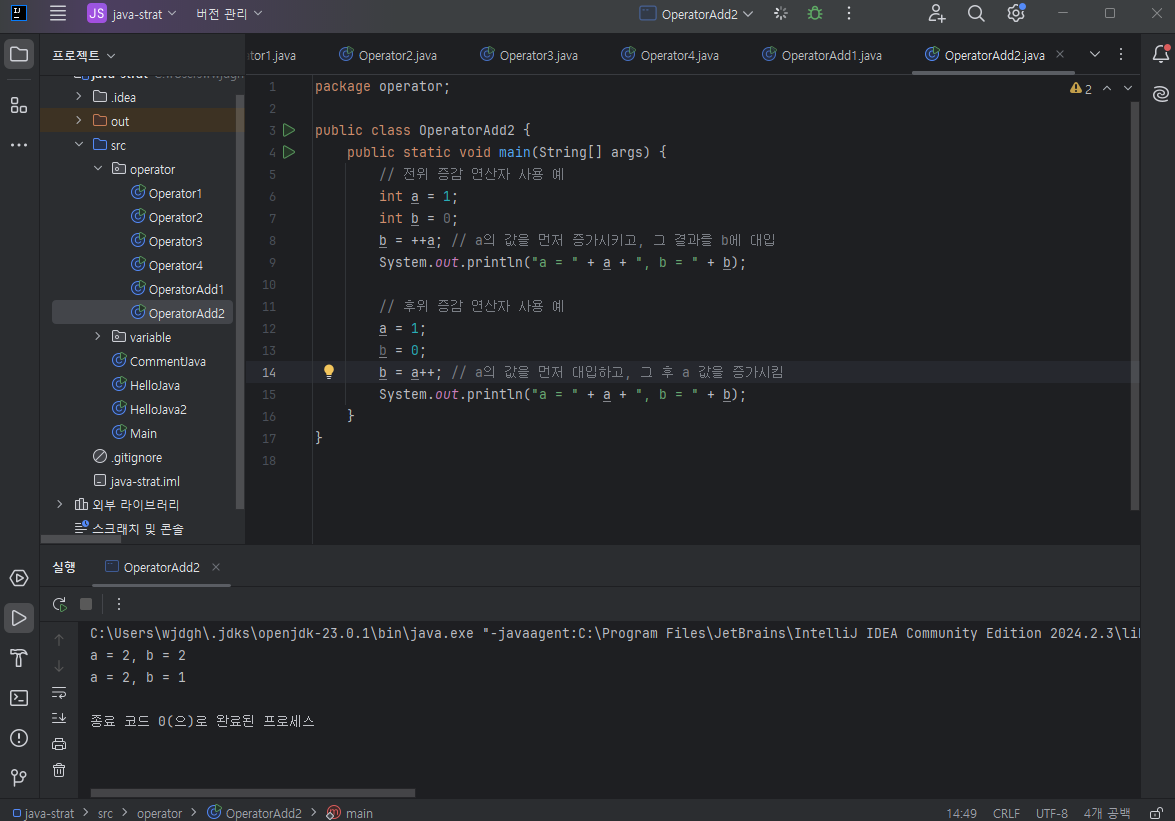
Task: Open run panel more options dots
Action: tap(118, 604)
